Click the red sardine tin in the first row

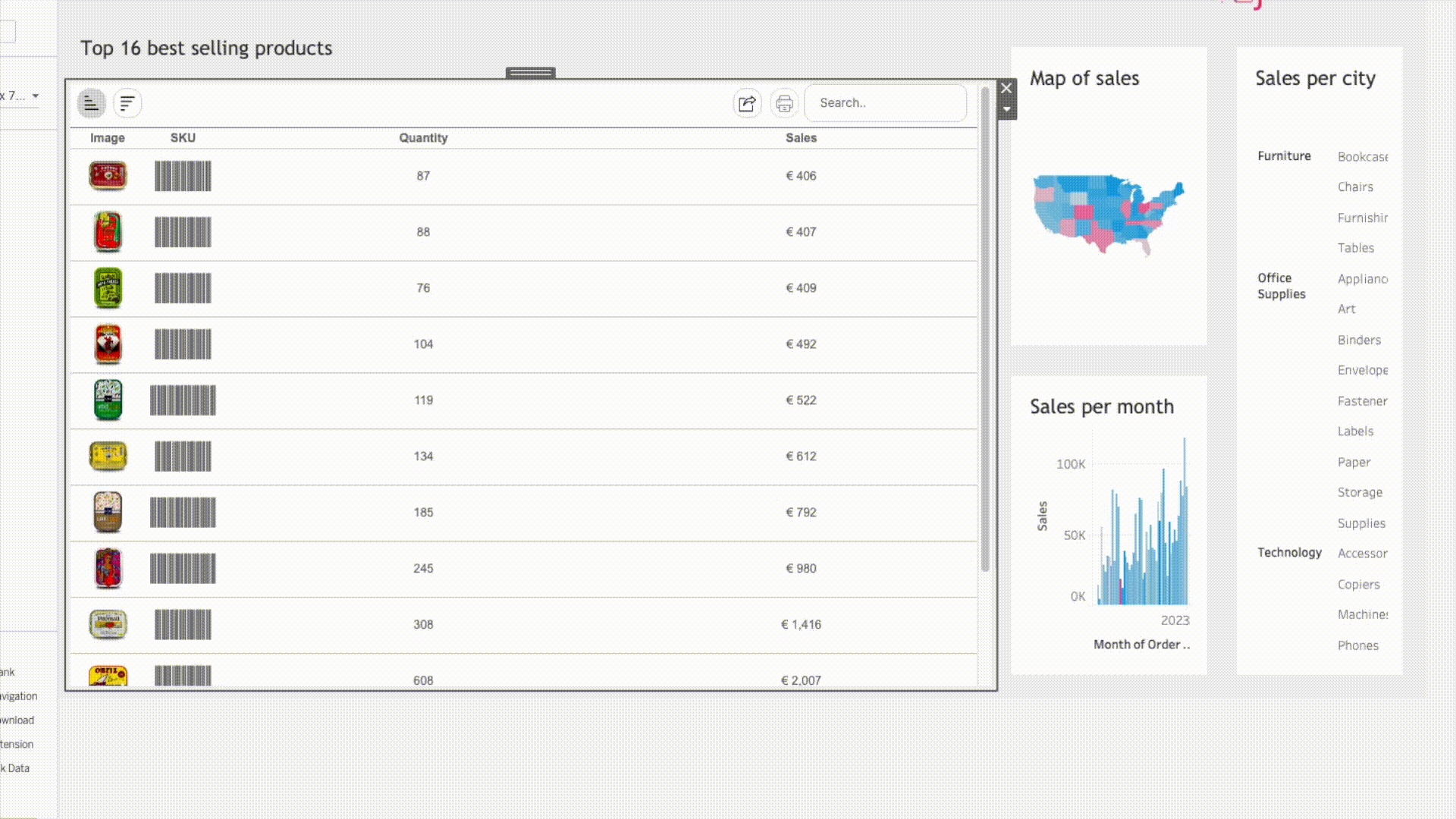[108, 176]
